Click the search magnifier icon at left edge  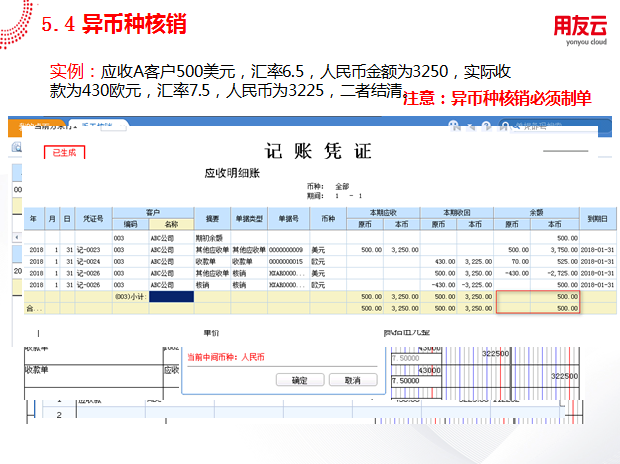17,147
